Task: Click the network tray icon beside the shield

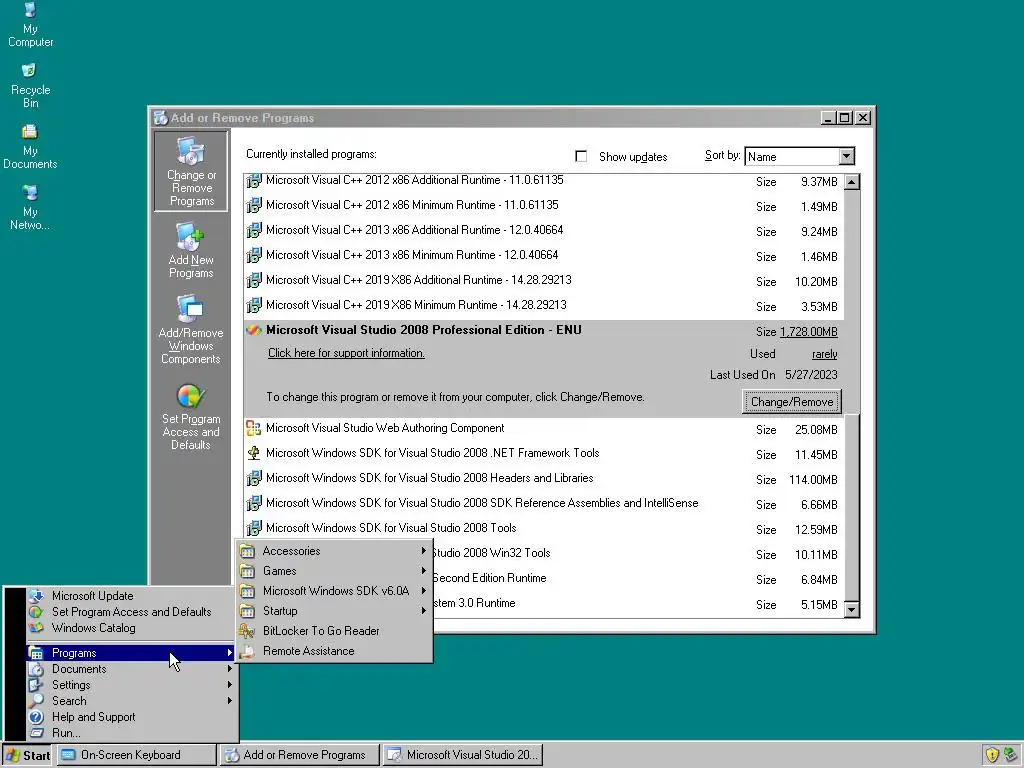Action: pyautogui.click(x=1011, y=755)
